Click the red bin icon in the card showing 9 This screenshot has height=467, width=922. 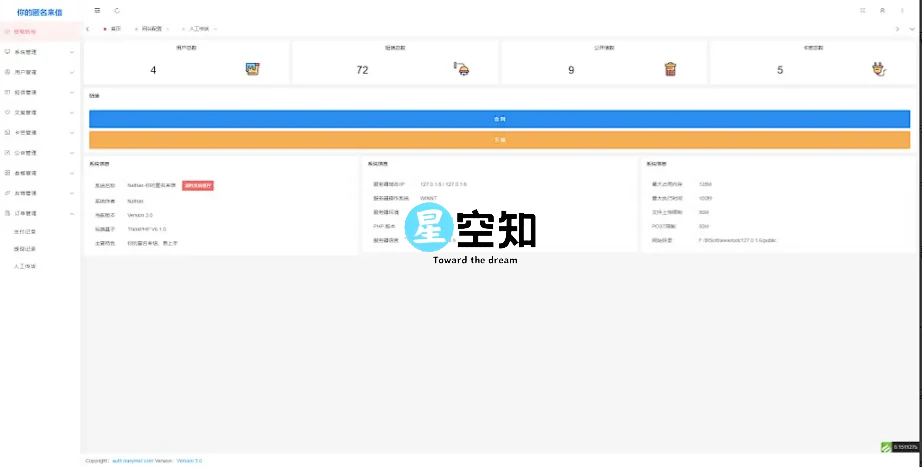point(670,69)
